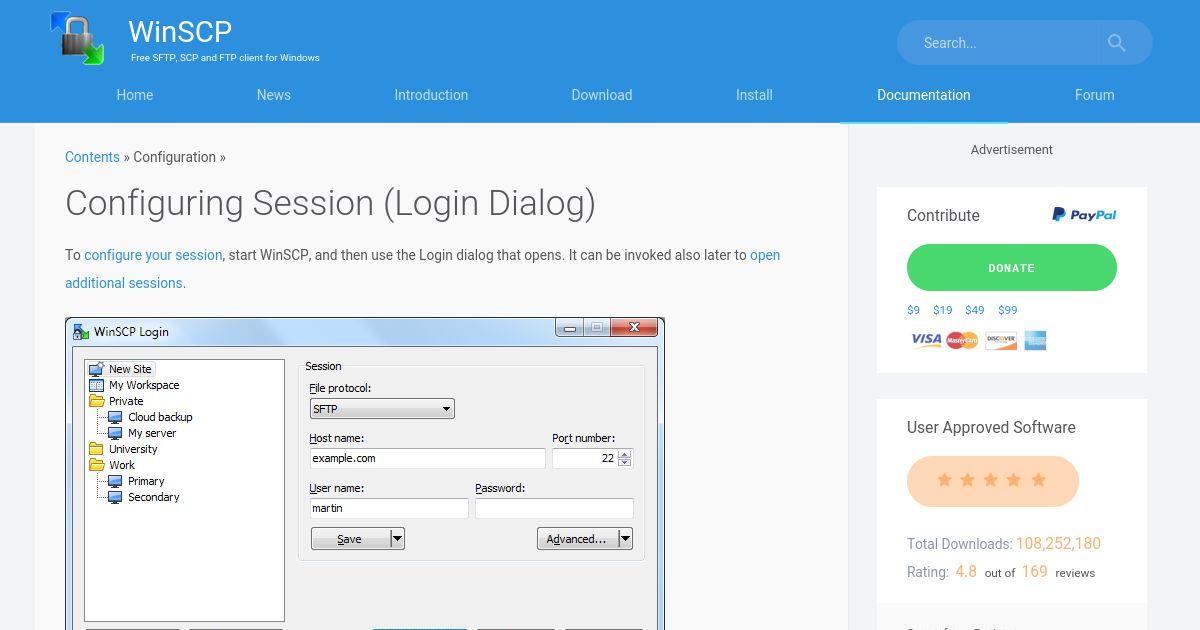The width and height of the screenshot is (1200, 630).
Task: Open the Install nav item
Action: 754,95
